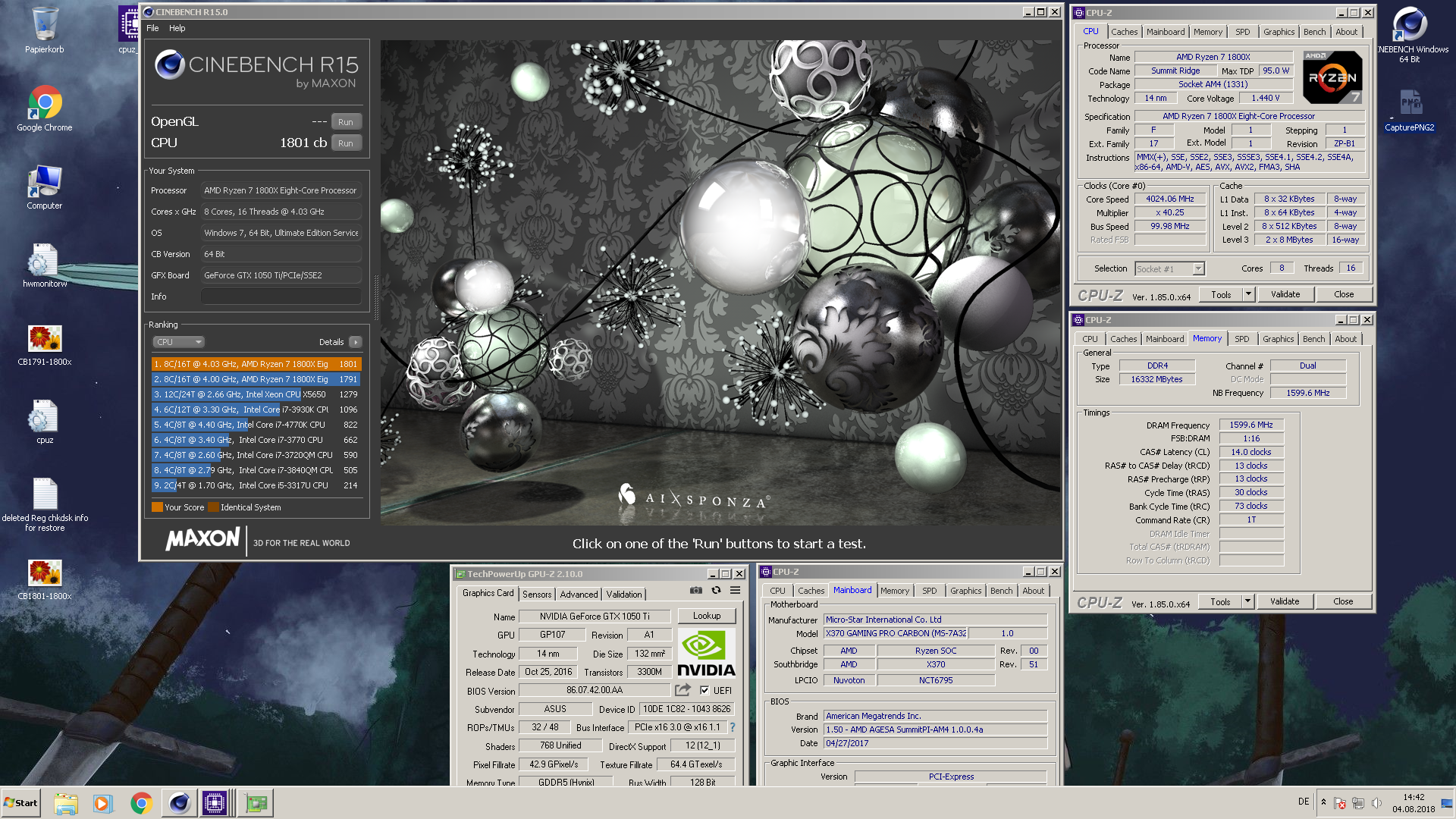Open the ranking CPU dropdown in Cinebench
The width and height of the screenshot is (1456, 819).
tap(178, 342)
